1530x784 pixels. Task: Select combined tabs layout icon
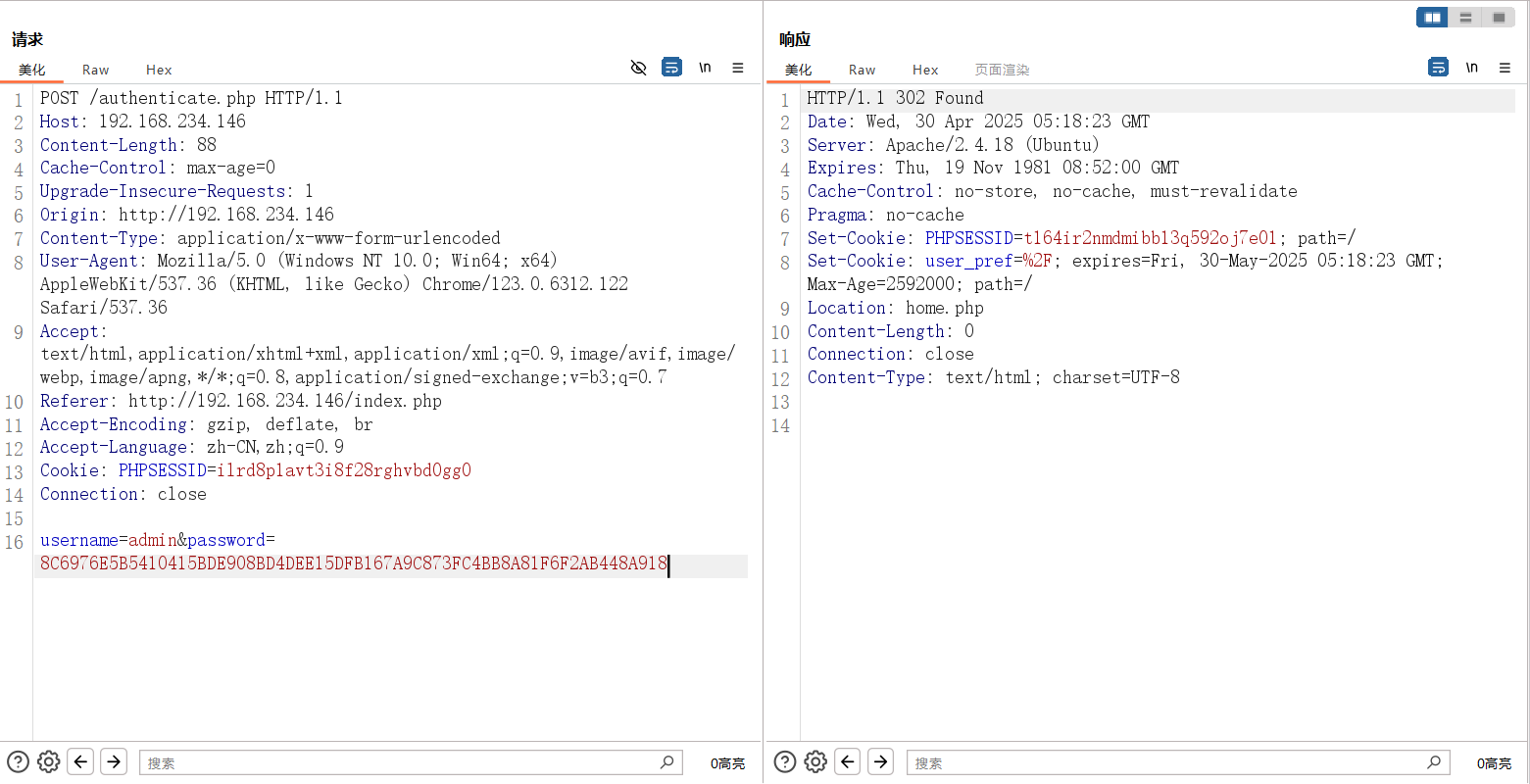point(1499,18)
